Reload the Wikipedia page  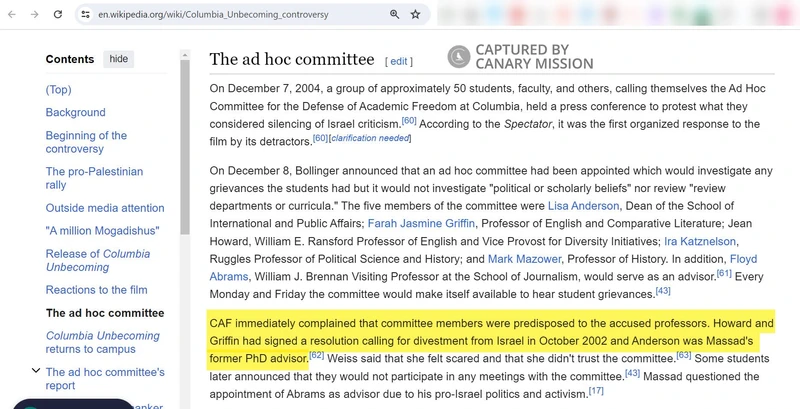point(59,15)
